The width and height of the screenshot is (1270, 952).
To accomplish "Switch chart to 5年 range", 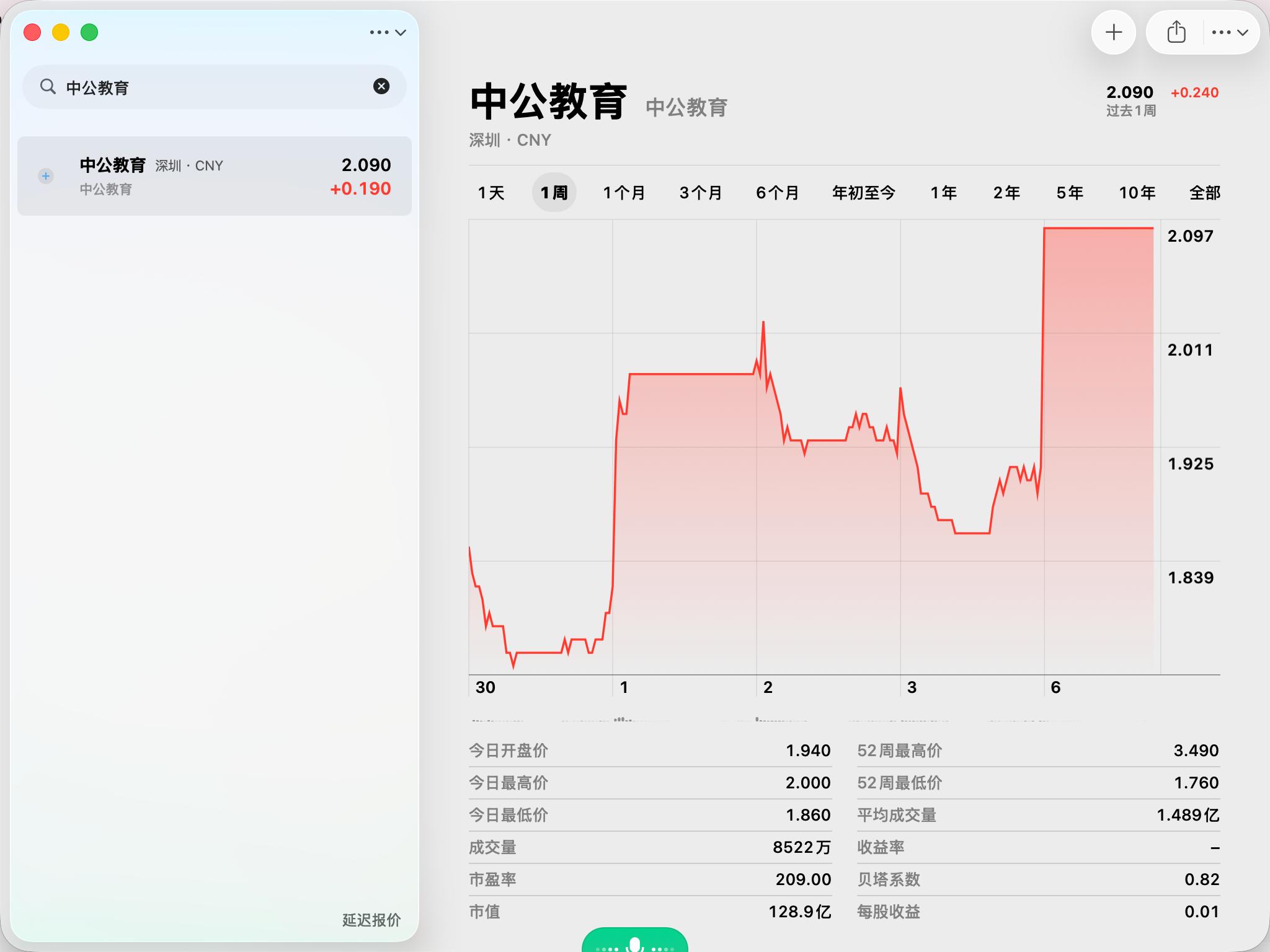I will click(x=1070, y=193).
